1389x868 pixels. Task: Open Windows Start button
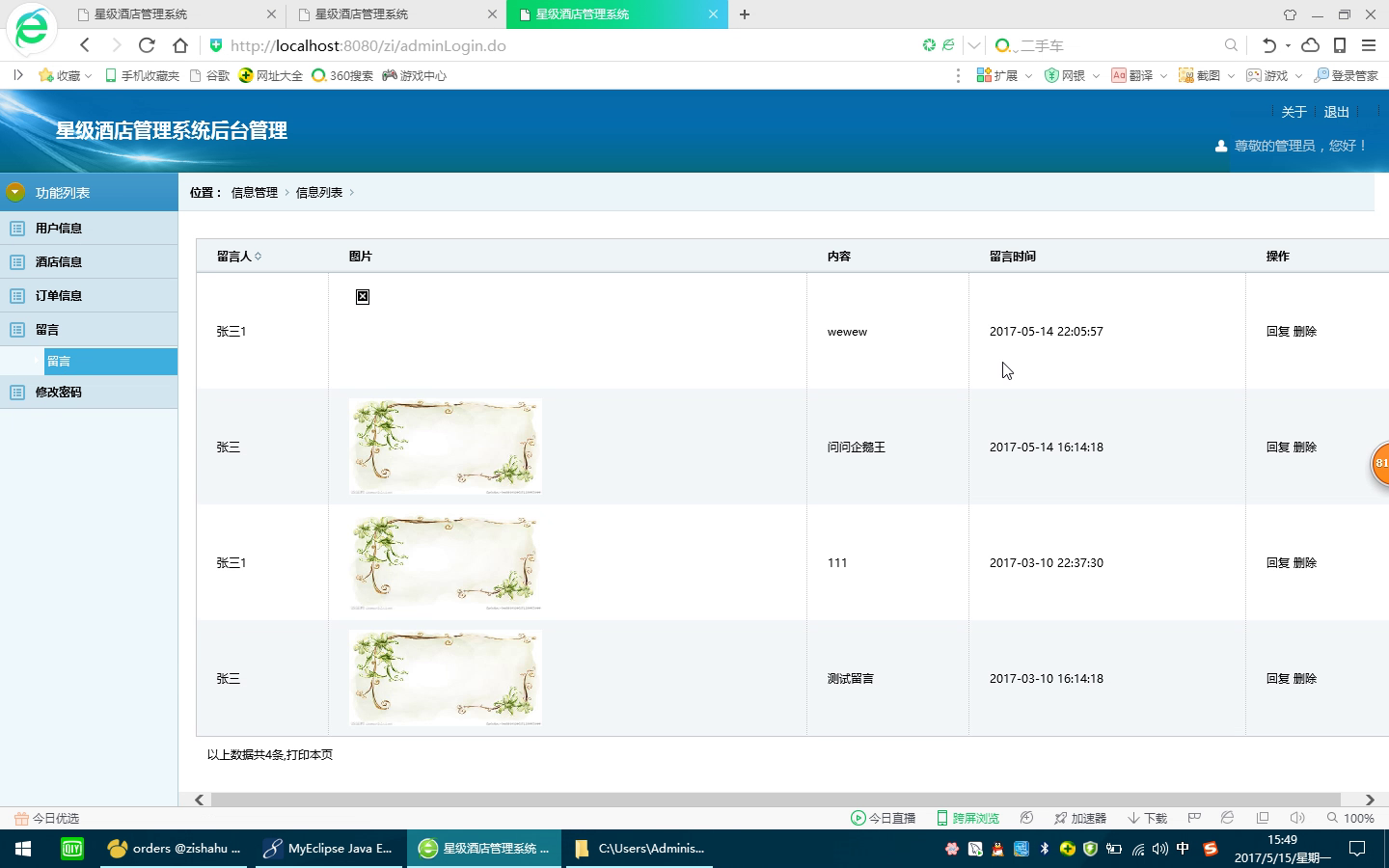[x=23, y=849]
